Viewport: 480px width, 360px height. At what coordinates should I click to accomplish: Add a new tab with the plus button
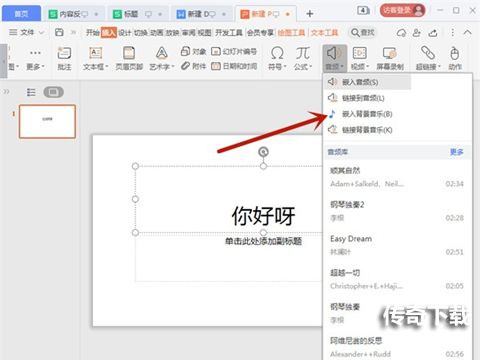point(310,14)
